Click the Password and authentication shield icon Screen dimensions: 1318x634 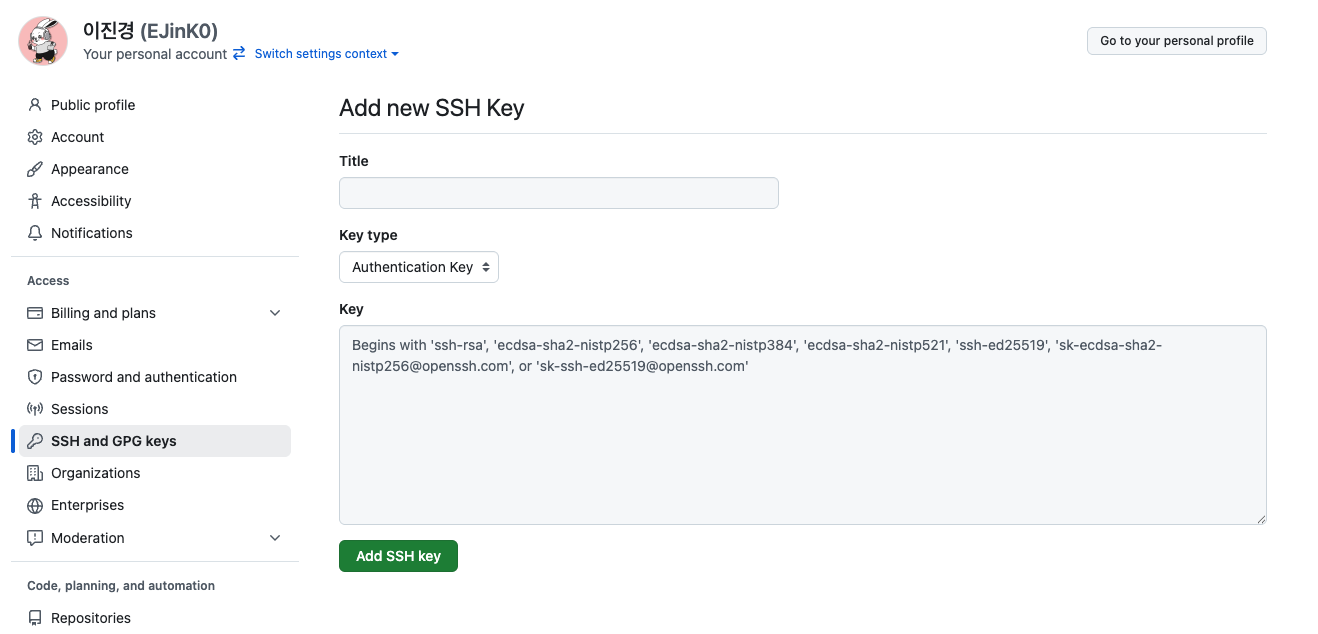pyautogui.click(x=35, y=377)
